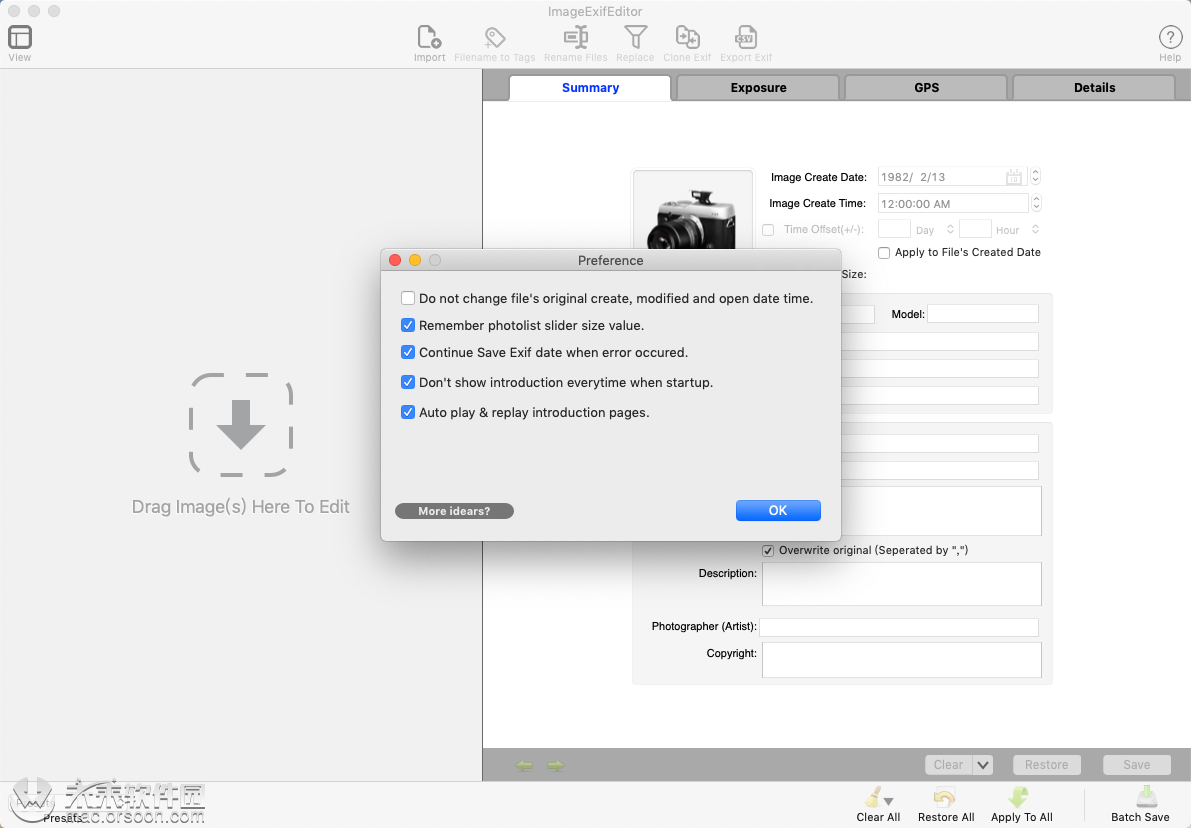The height and width of the screenshot is (828, 1191).
Task: Open the Clear button dropdown arrow
Action: pos(983,765)
